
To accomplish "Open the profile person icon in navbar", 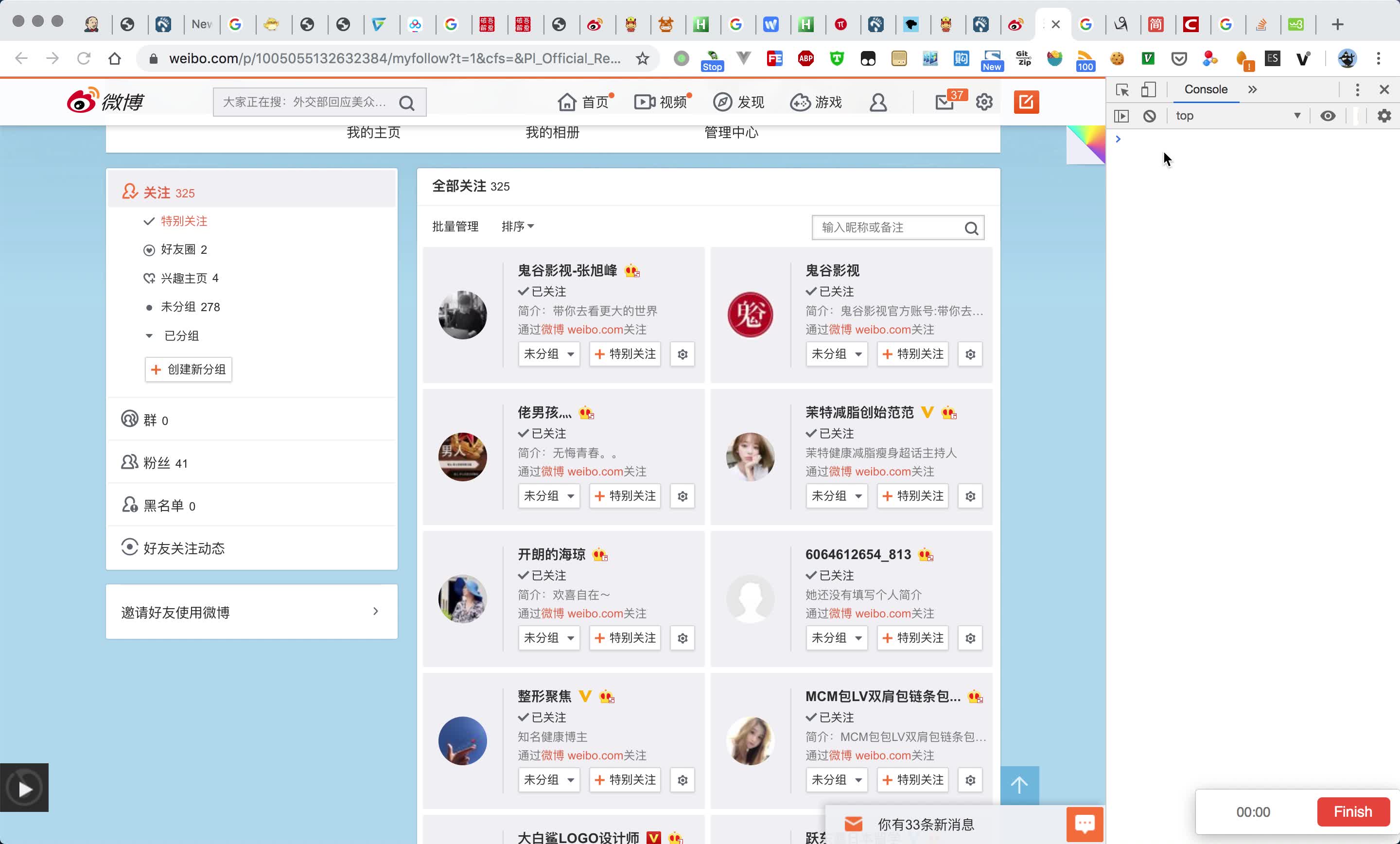I will 878,102.
